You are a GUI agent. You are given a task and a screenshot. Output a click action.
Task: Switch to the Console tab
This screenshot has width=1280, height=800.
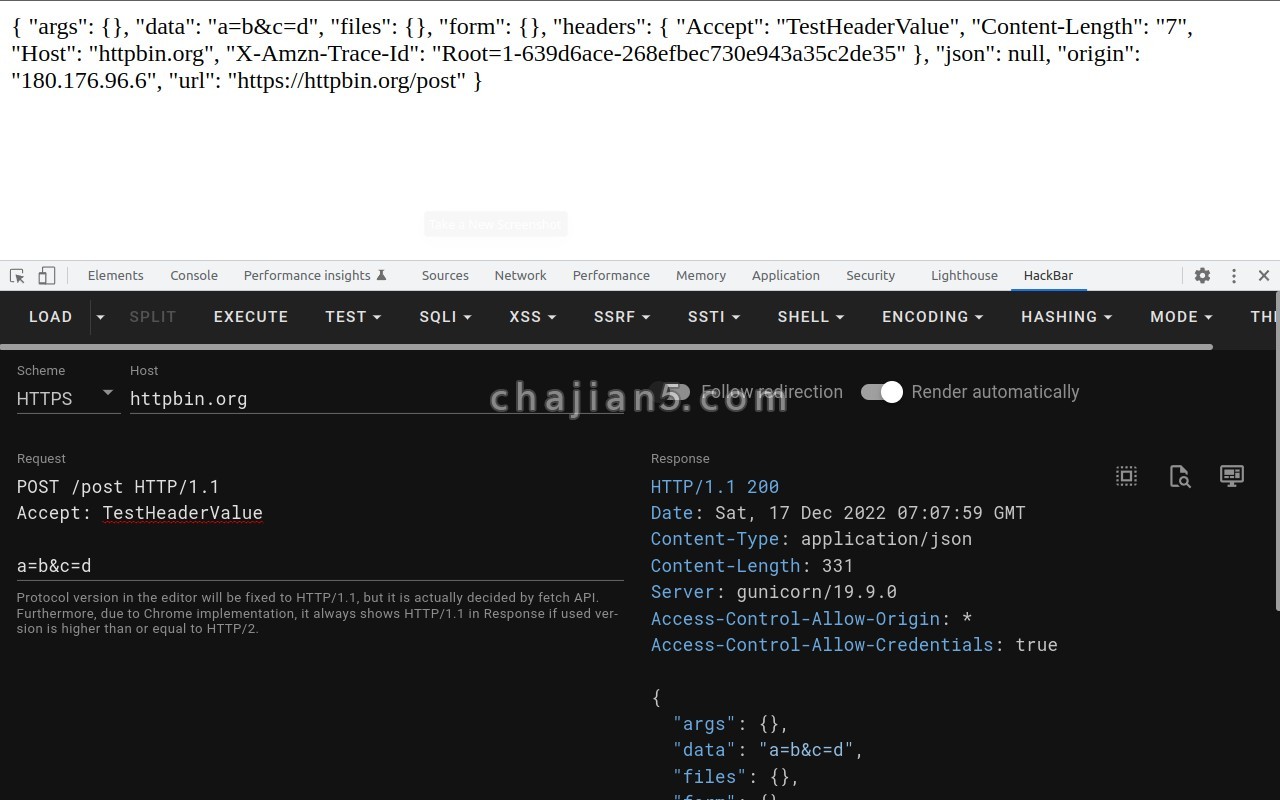pos(194,276)
